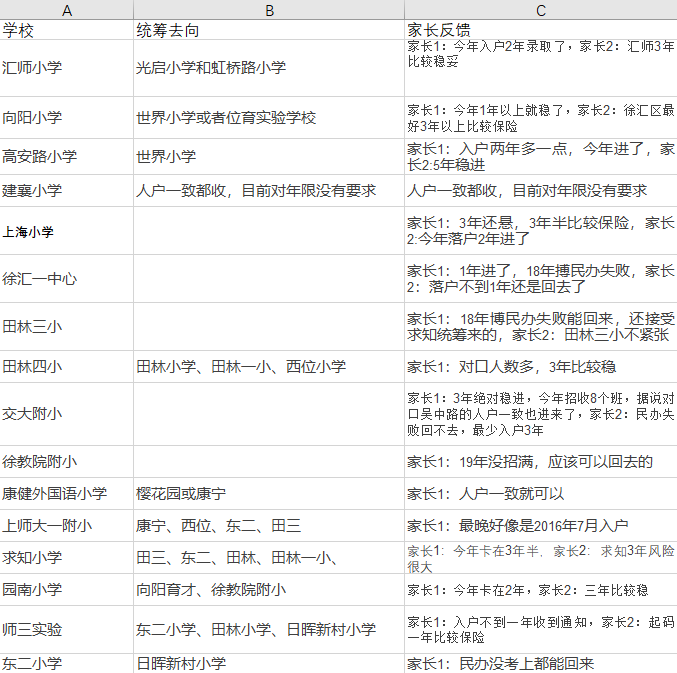Select column C header
The image size is (677, 673).
click(x=541, y=9)
